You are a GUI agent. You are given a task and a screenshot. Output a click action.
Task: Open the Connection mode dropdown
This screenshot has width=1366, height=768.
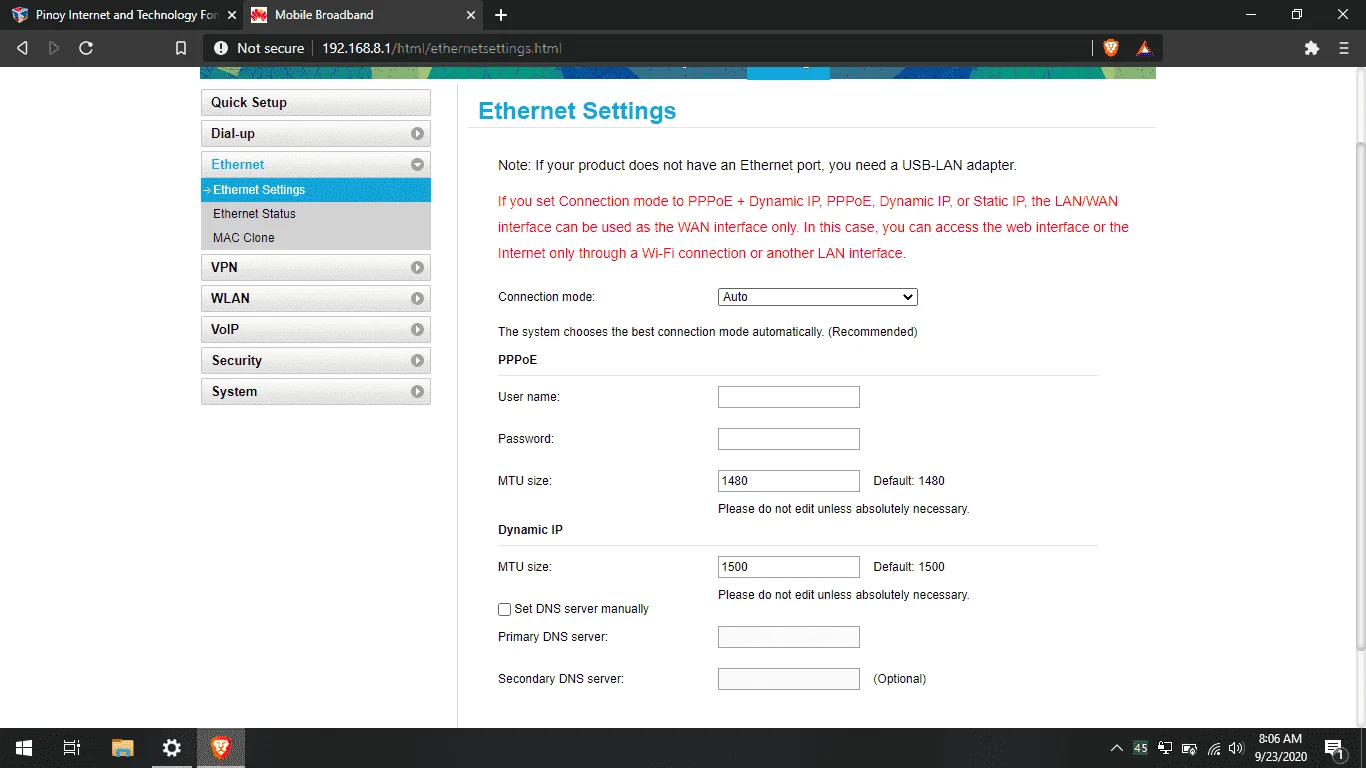[x=818, y=297]
